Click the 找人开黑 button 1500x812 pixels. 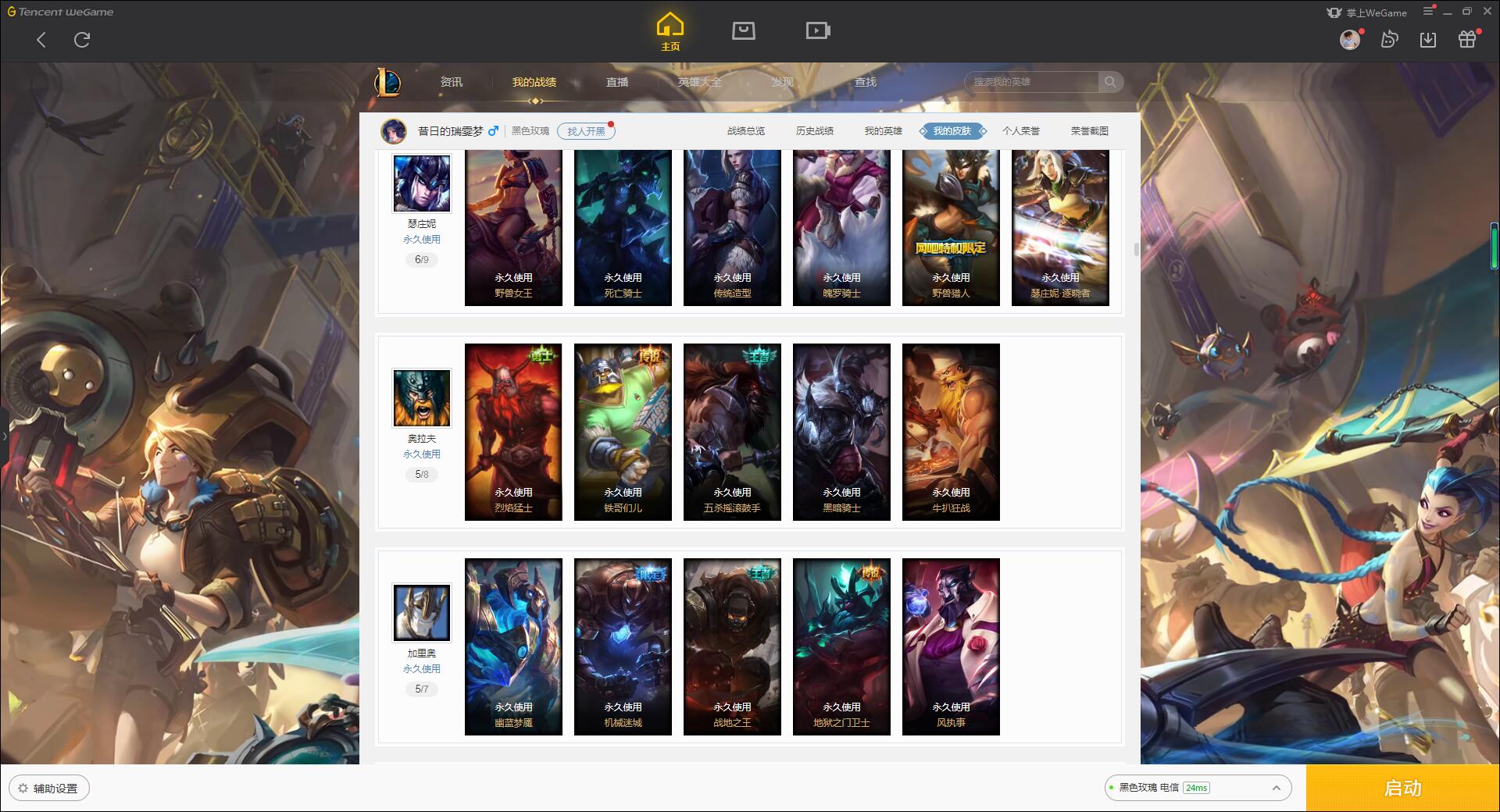pos(586,131)
